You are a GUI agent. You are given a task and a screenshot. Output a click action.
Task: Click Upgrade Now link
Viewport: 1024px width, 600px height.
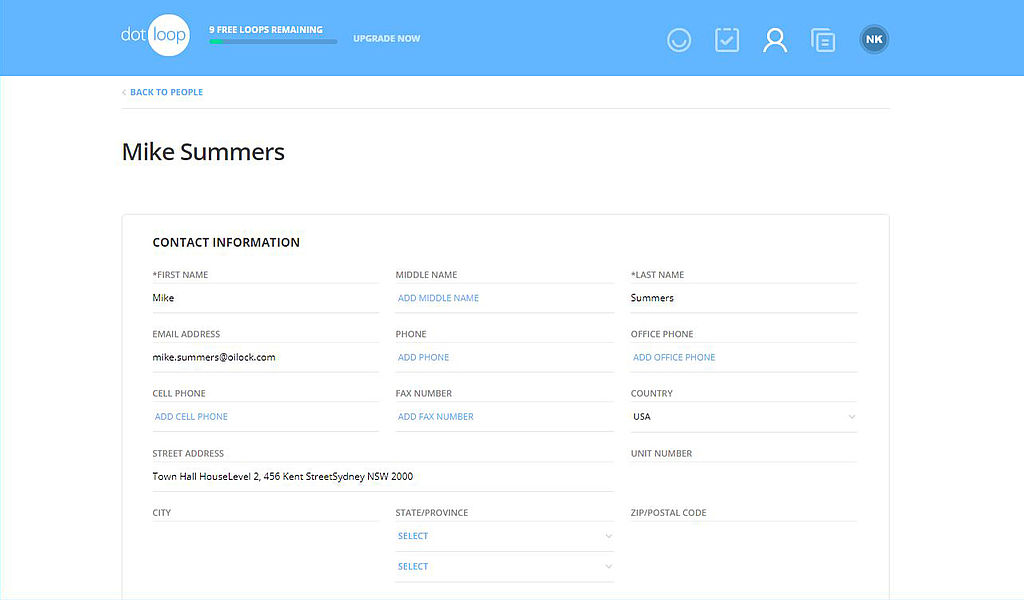click(386, 39)
